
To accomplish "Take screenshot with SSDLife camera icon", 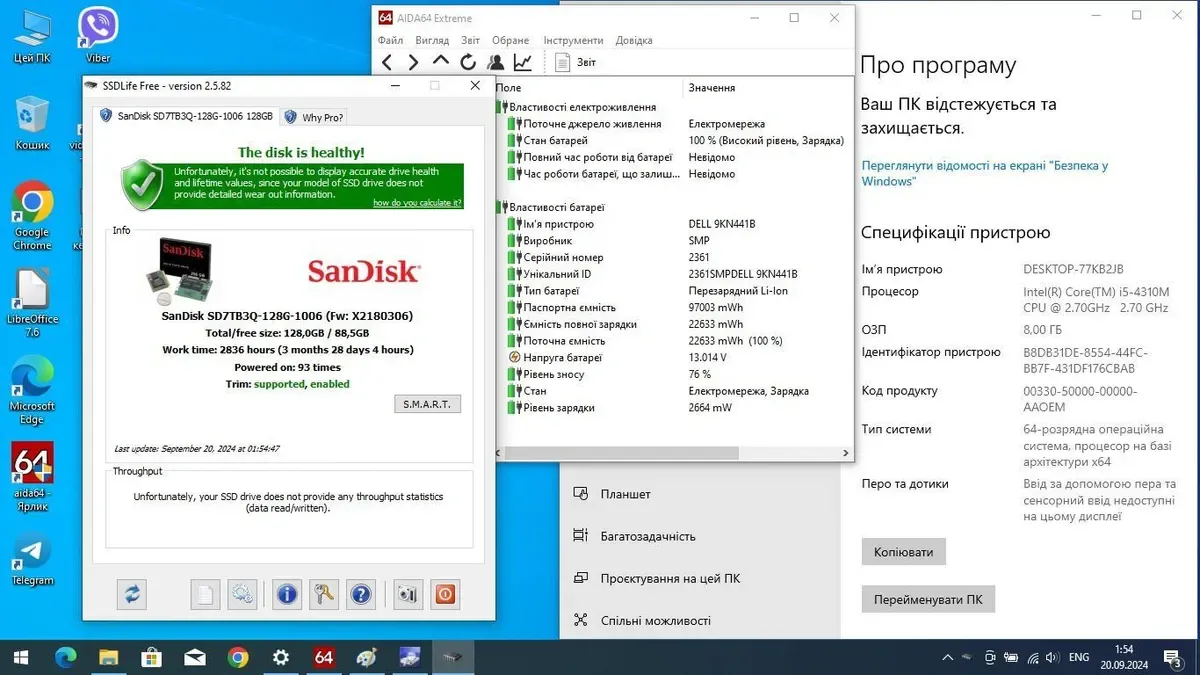I will pos(407,595).
